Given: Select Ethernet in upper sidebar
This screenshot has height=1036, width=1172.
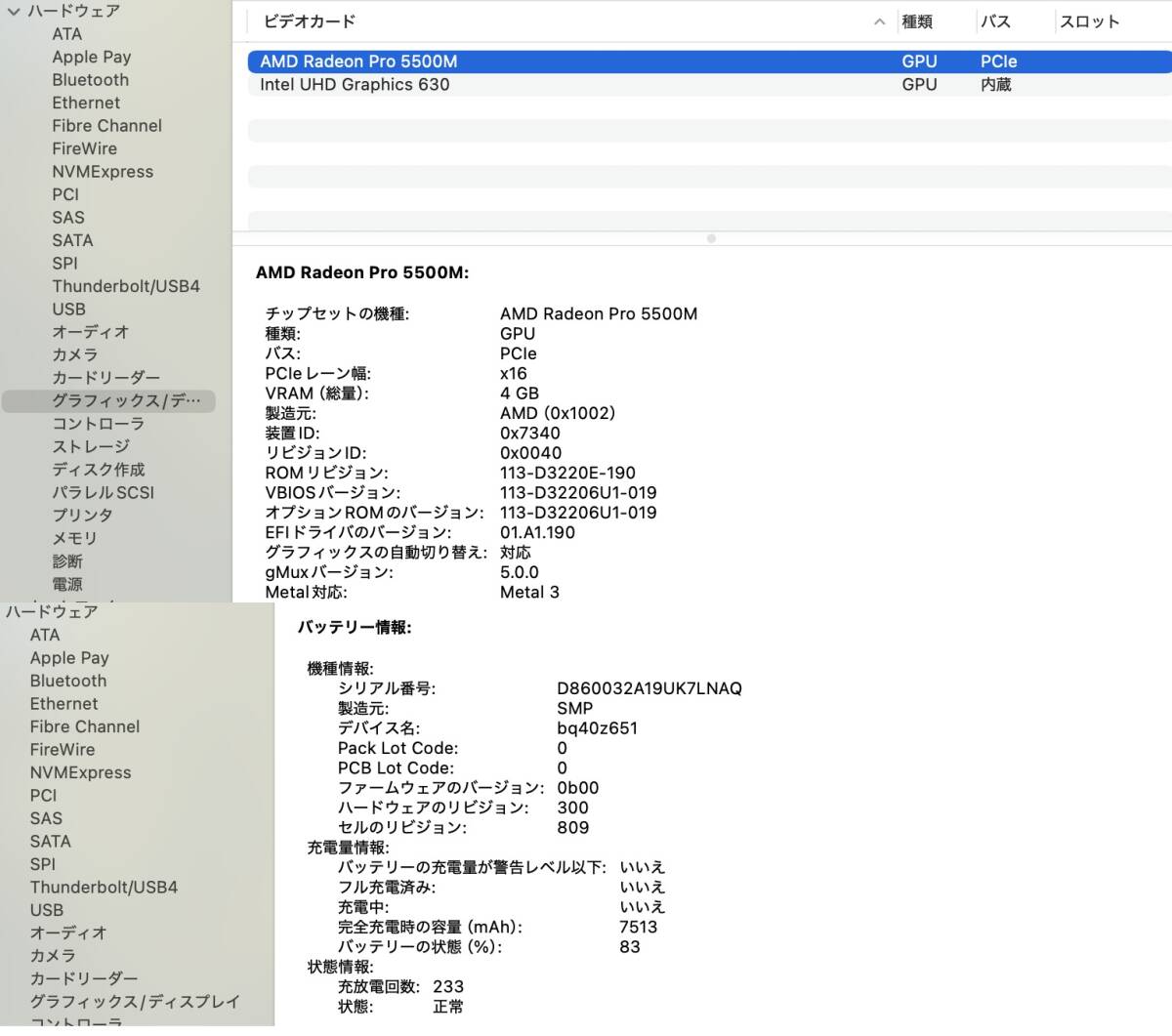Looking at the screenshot, I should click(86, 103).
